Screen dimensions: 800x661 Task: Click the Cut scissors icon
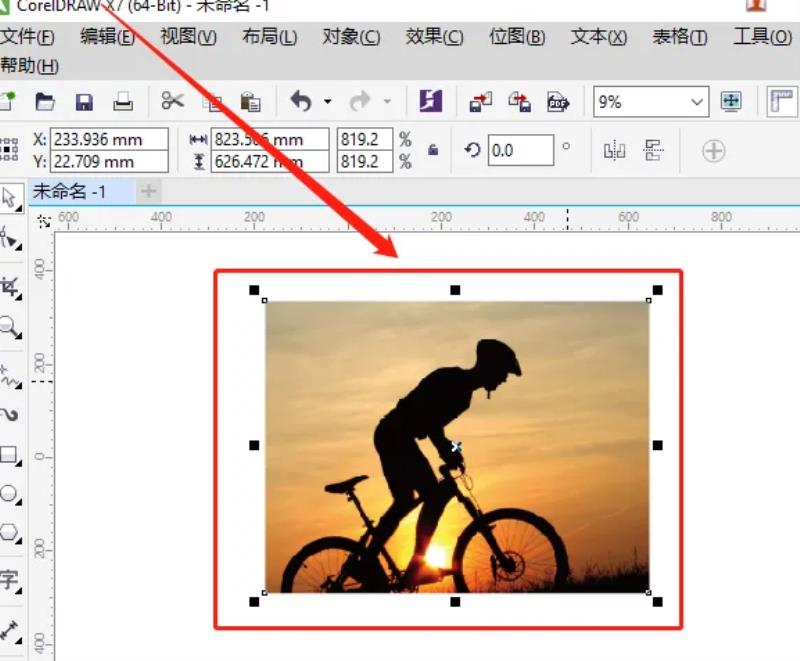click(x=172, y=101)
